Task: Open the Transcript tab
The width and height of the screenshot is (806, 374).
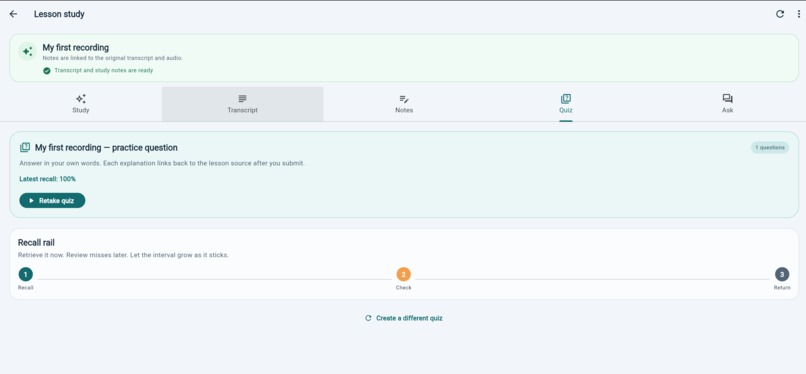Action: [242, 104]
